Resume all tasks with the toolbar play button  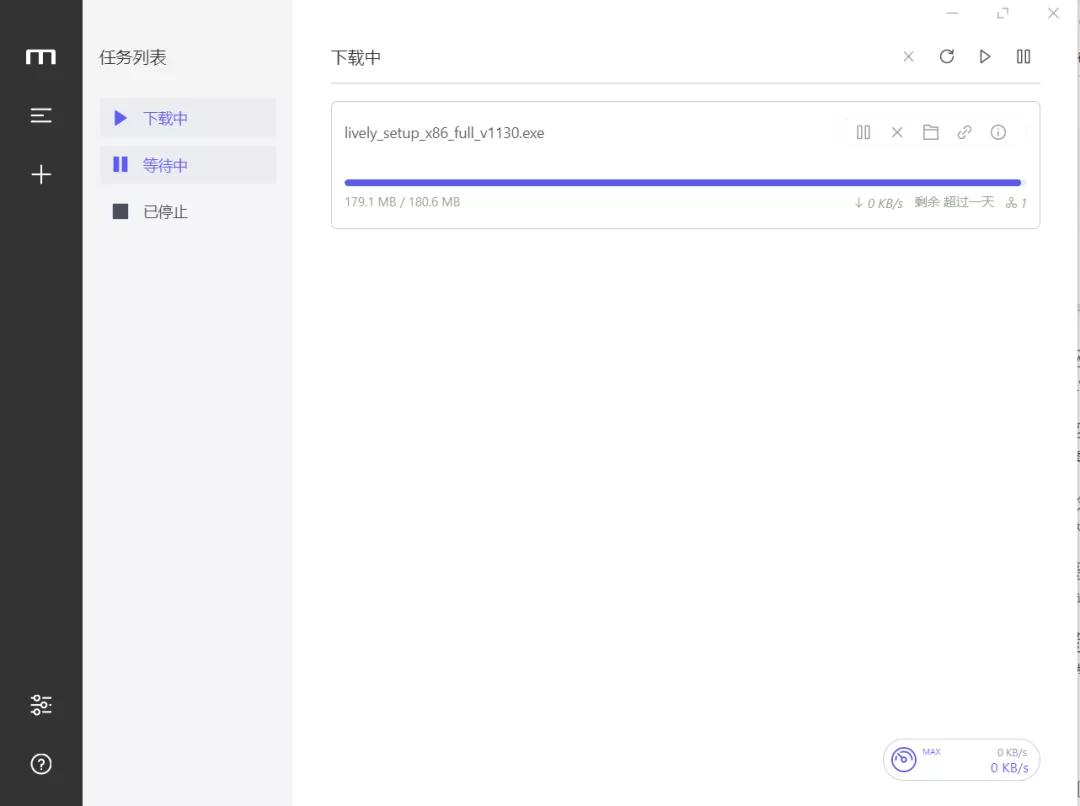(x=985, y=57)
